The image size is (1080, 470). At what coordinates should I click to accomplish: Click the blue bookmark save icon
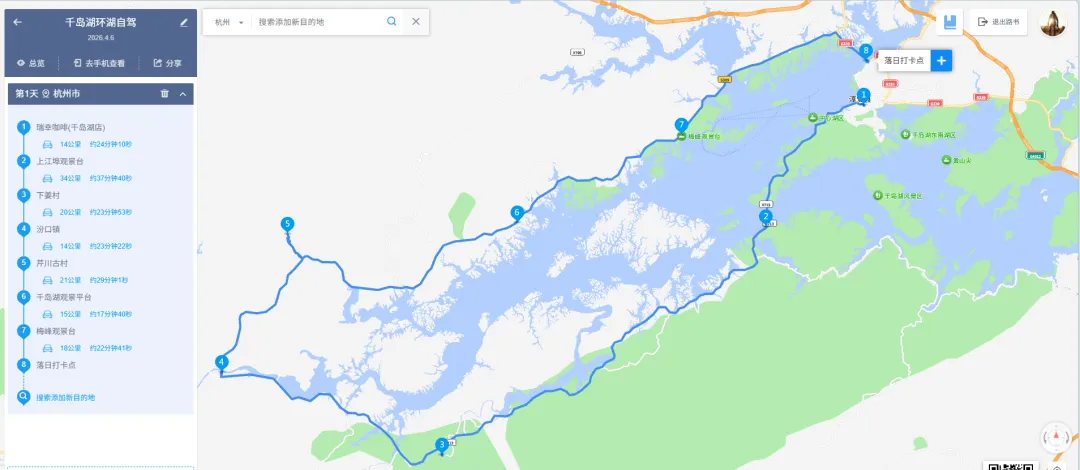[950, 22]
